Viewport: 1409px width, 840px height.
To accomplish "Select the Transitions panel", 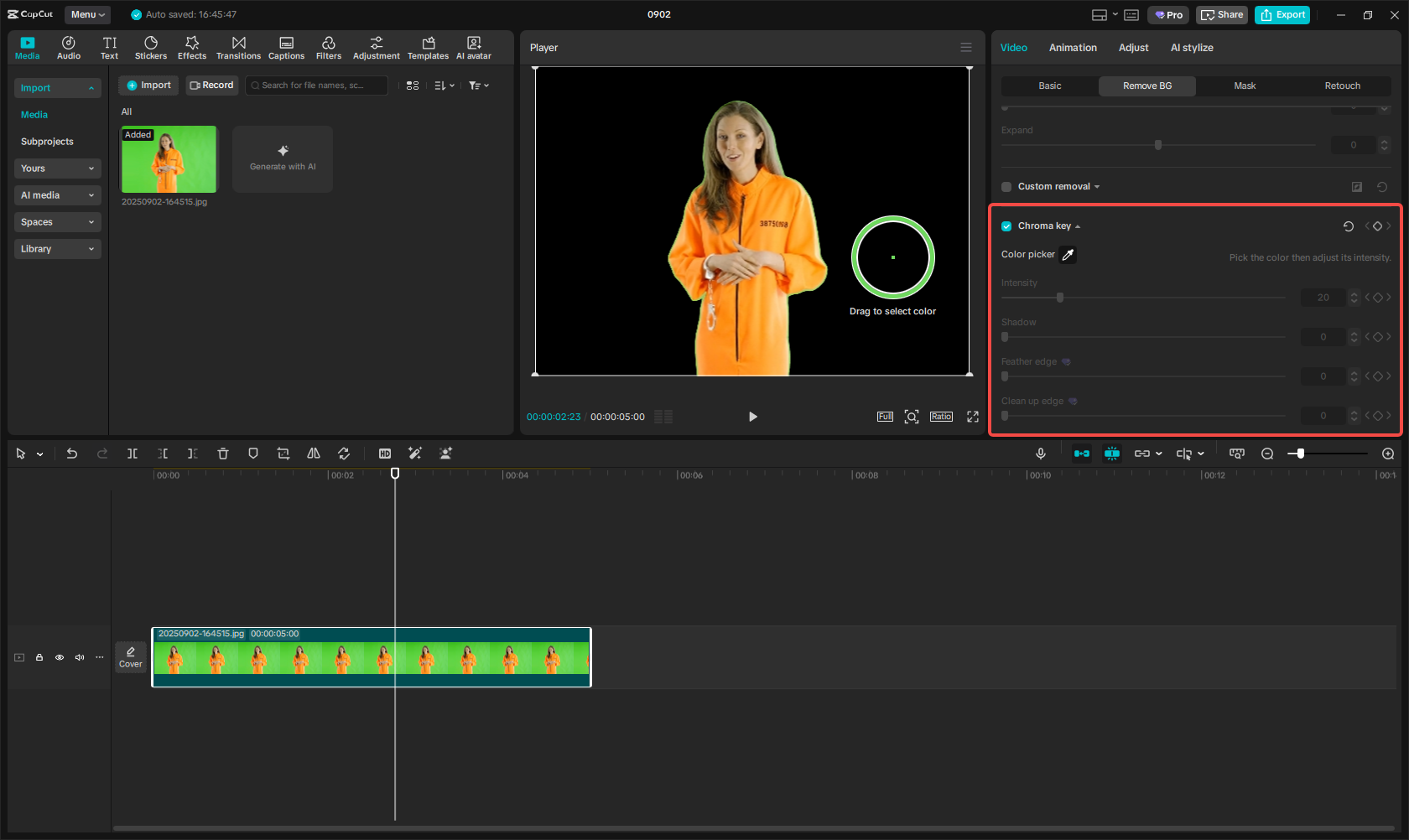I will tap(238, 47).
